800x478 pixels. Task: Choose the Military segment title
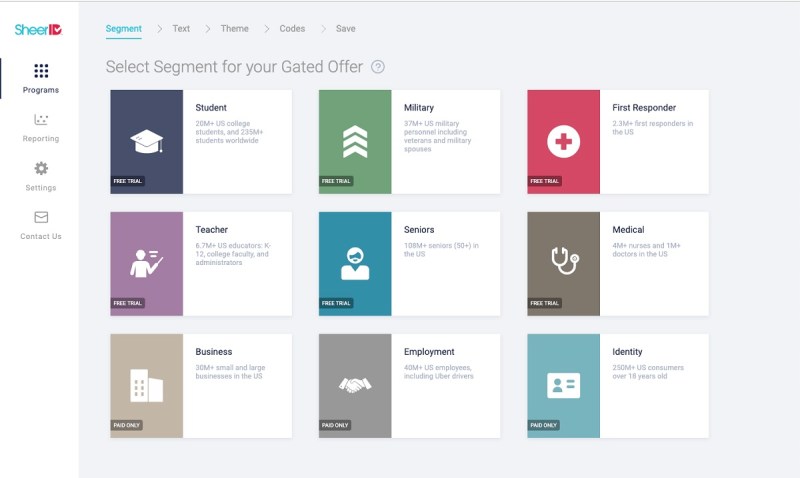pyautogui.click(x=419, y=108)
